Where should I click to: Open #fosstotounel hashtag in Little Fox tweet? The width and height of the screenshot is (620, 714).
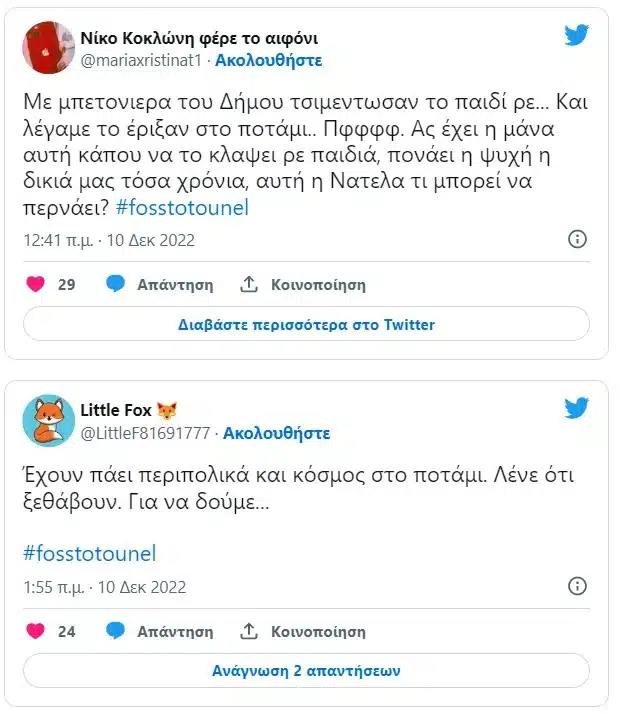click(x=90, y=553)
